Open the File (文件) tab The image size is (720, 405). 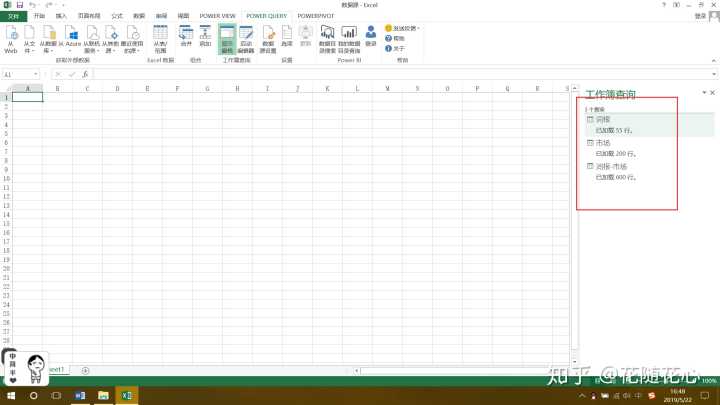pos(13,16)
